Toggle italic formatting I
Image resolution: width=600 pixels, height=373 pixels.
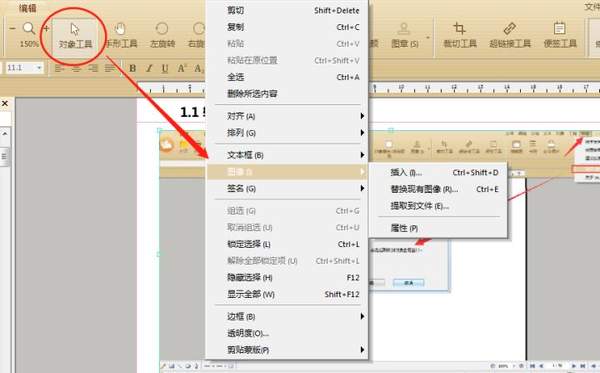click(149, 68)
